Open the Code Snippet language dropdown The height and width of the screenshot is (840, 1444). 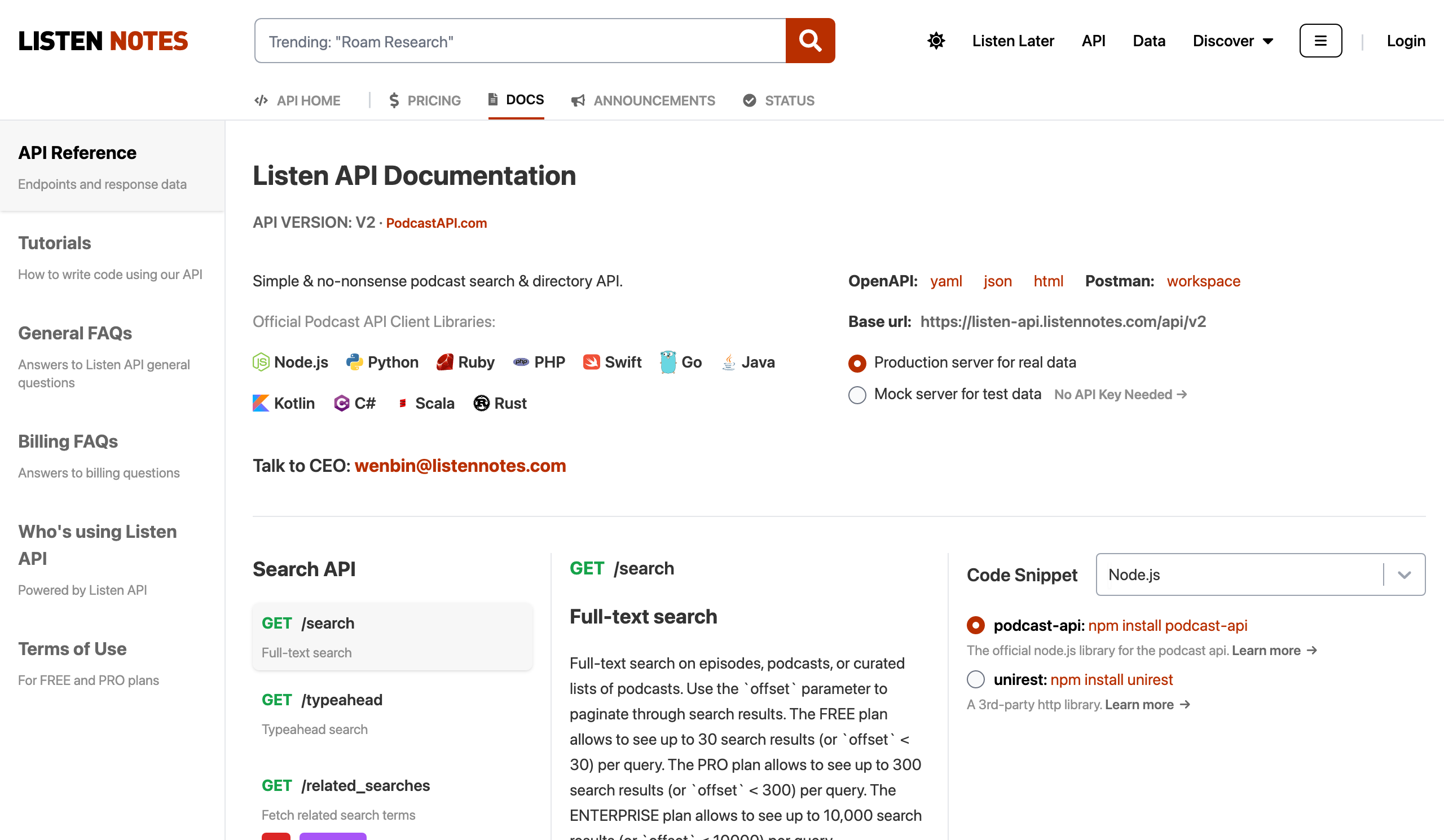(x=1260, y=574)
